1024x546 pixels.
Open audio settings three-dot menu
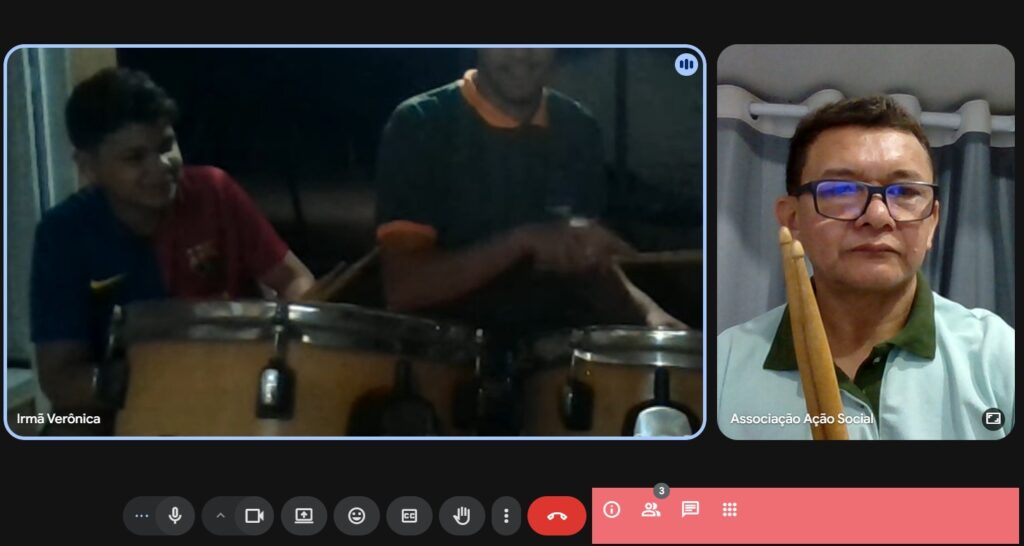tap(141, 516)
